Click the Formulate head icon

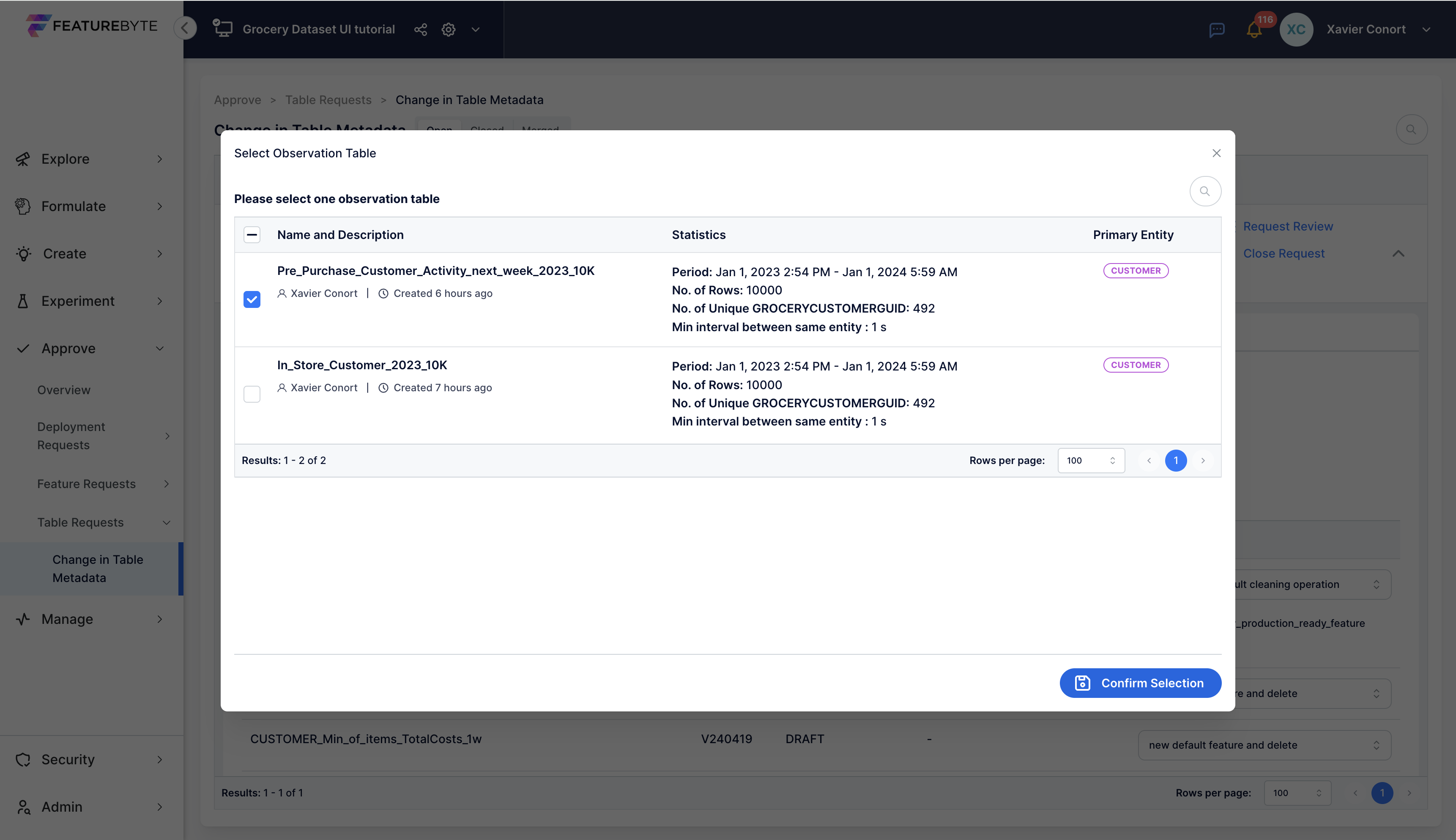(x=23, y=206)
